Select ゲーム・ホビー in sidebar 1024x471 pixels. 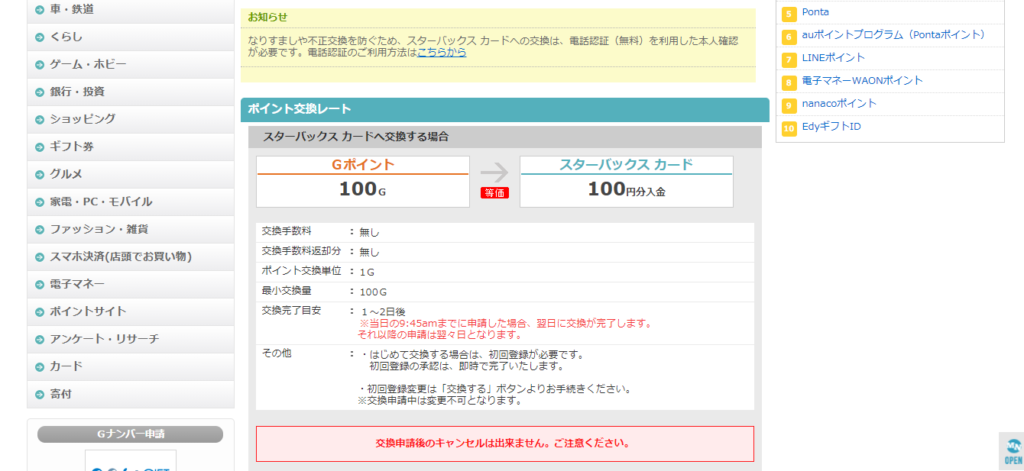(x=131, y=65)
